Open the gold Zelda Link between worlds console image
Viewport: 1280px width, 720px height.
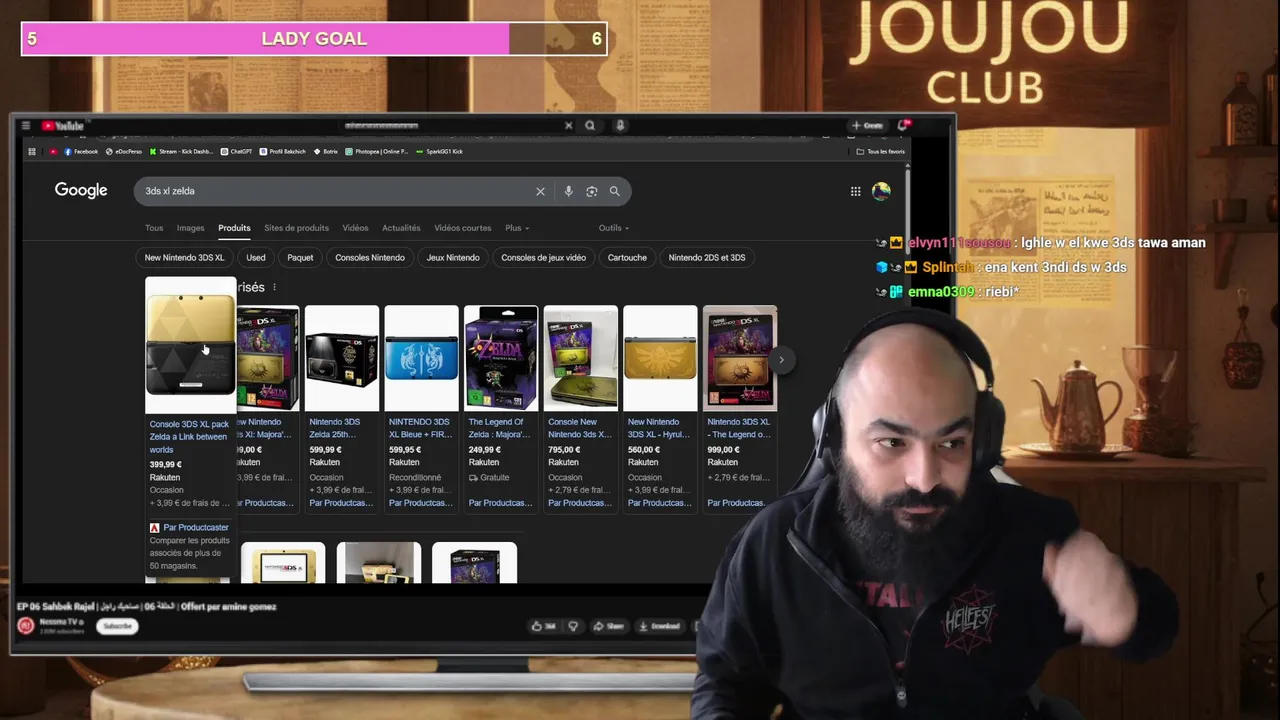pos(190,345)
